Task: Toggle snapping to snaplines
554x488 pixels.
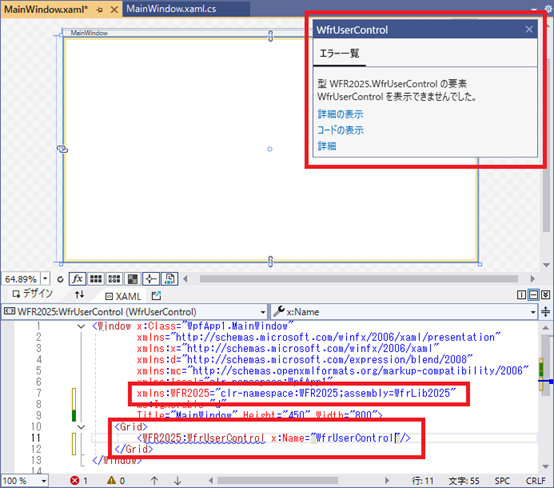Action: (151, 279)
